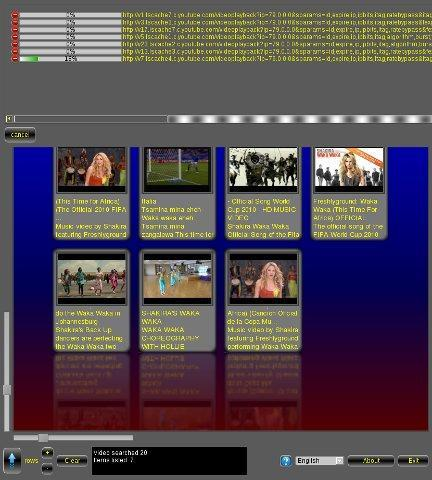Open the About dialog
The height and width of the screenshot is (480, 432).
(x=371, y=461)
